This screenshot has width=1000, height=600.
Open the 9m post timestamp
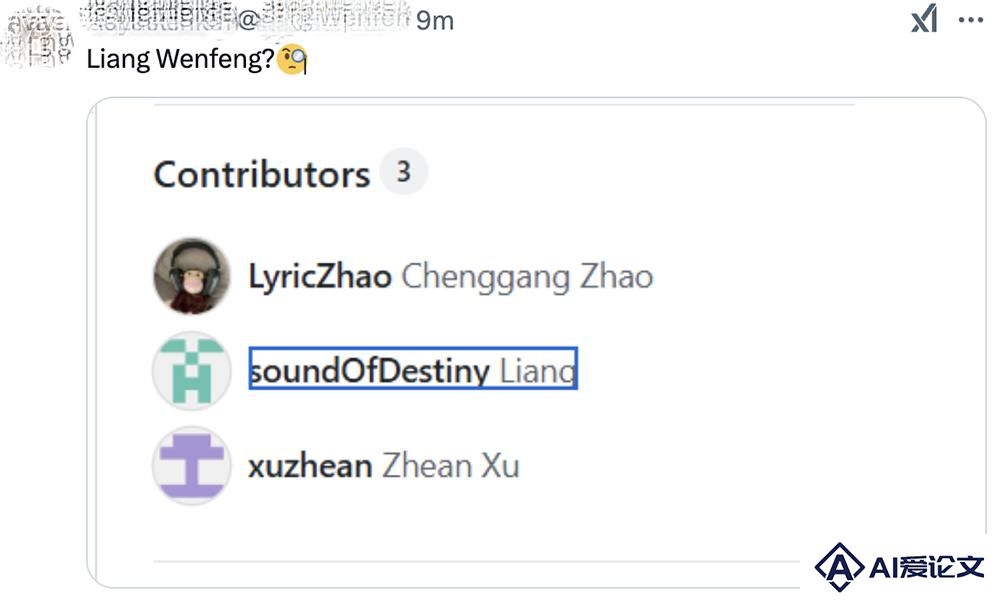click(x=435, y=21)
